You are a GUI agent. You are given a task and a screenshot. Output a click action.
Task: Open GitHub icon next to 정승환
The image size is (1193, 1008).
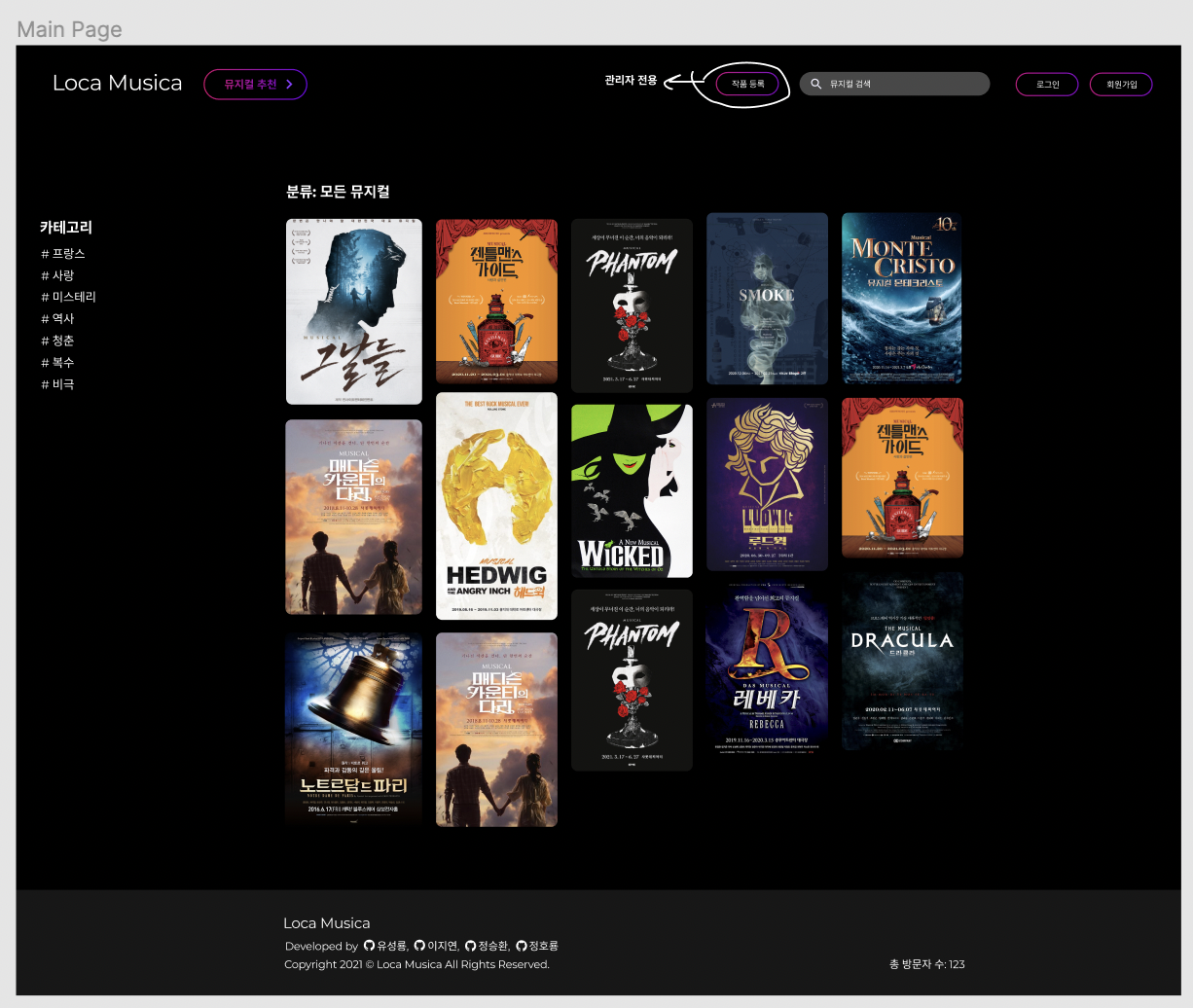[470, 945]
